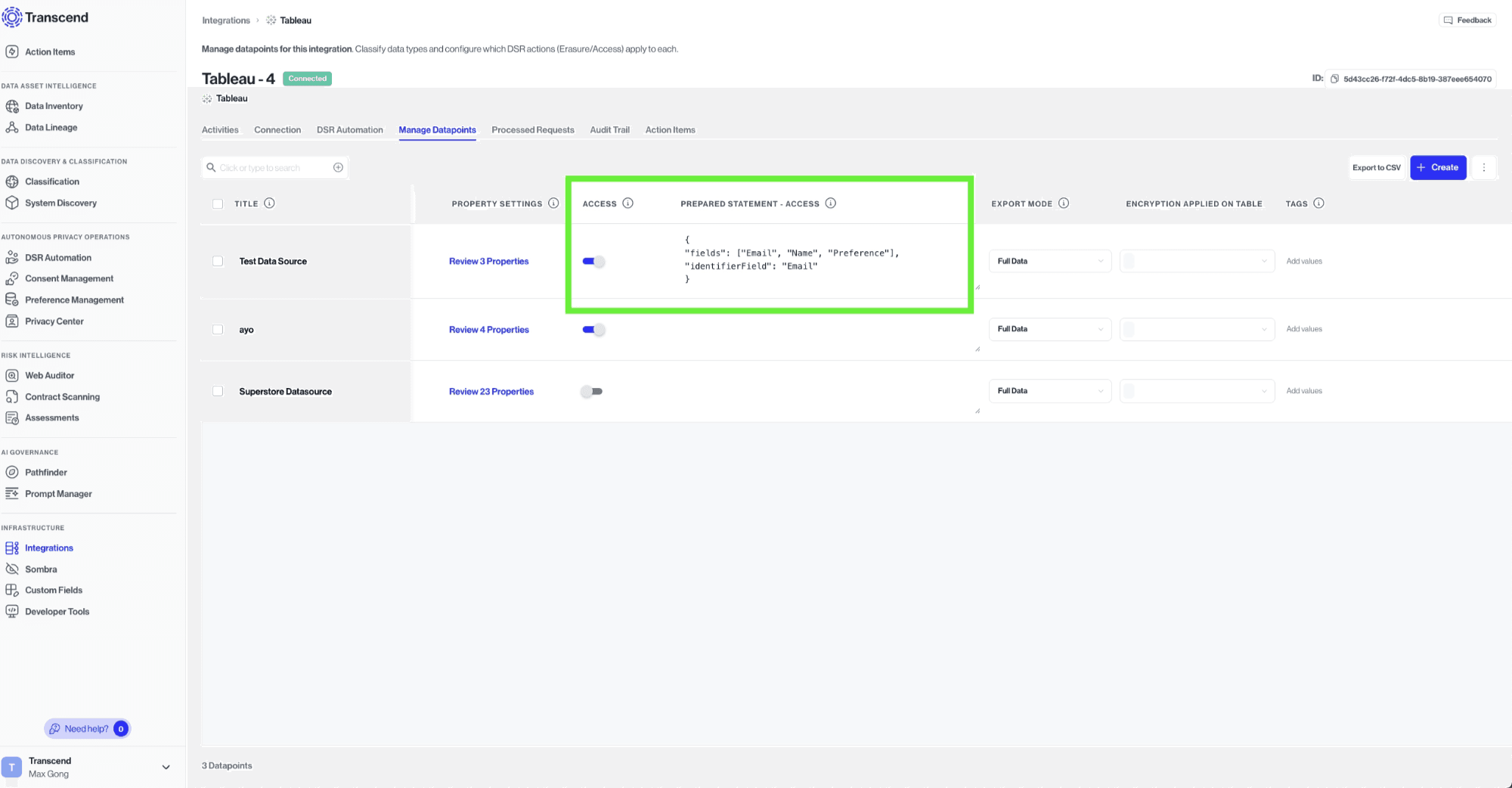Image resolution: width=1512 pixels, height=788 pixels.
Task: Open Review 23 Properties link
Action: [x=491, y=391]
